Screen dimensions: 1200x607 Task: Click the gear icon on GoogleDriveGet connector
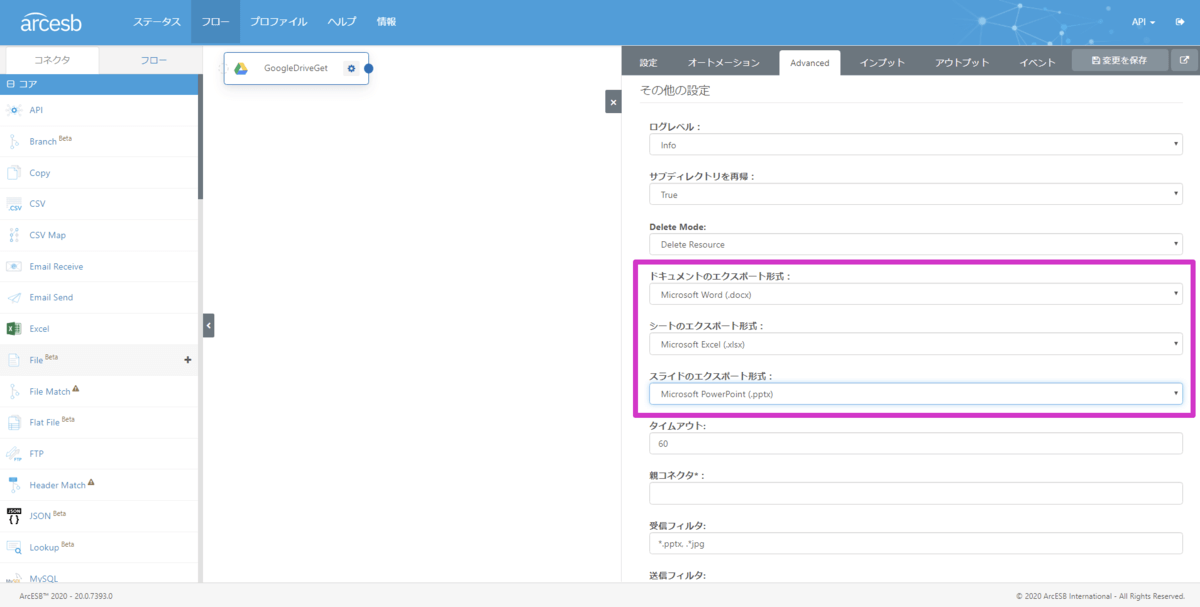[x=351, y=69]
